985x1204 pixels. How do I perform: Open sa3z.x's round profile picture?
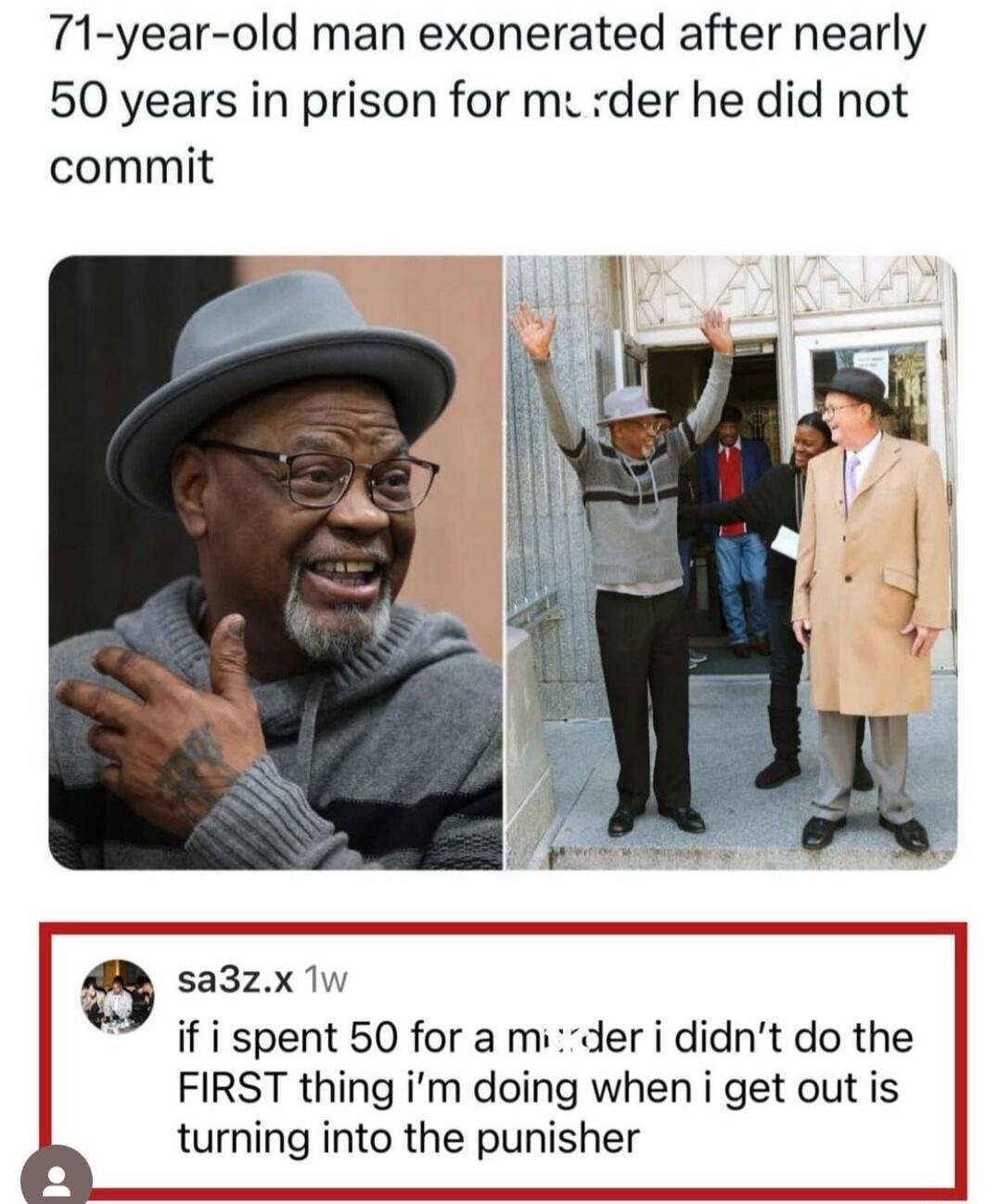tap(117, 995)
